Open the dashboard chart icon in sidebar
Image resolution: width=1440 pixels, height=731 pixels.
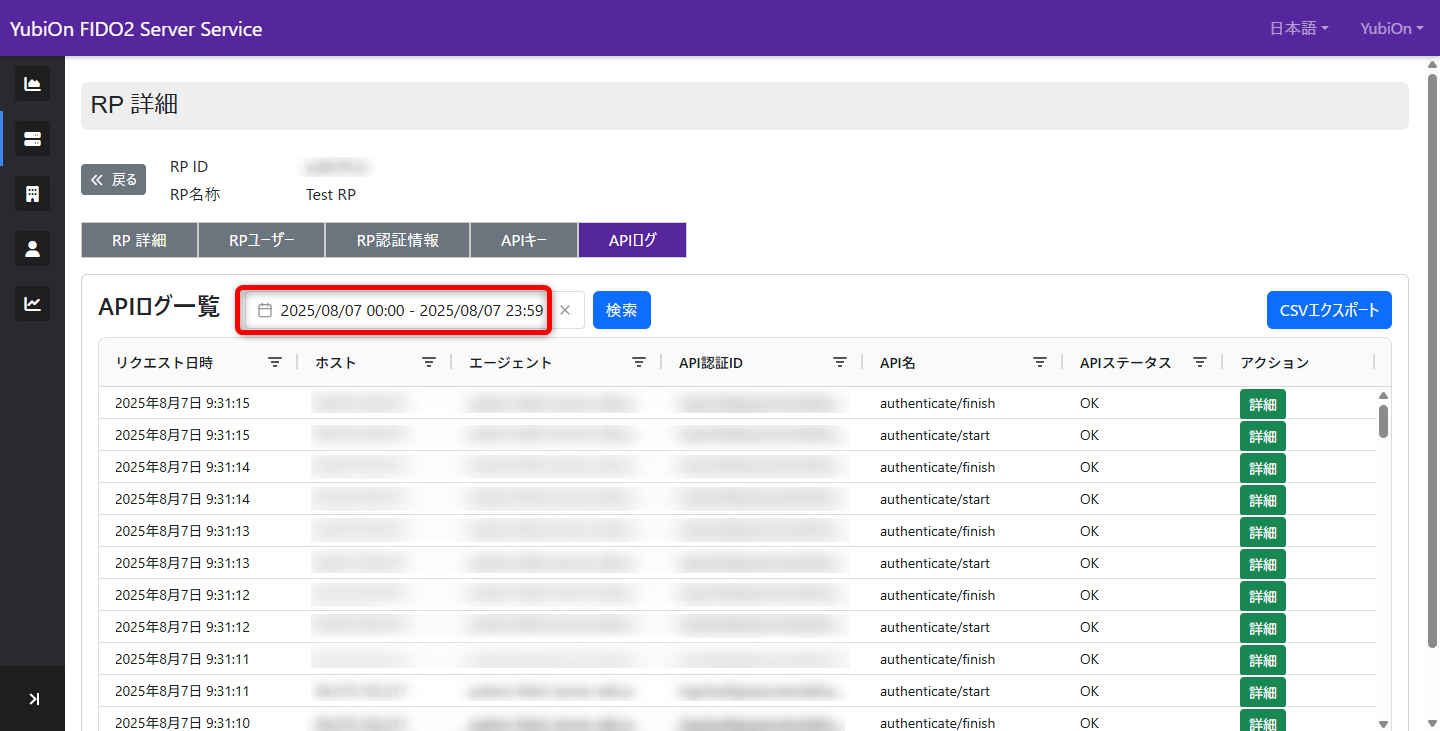click(32, 84)
